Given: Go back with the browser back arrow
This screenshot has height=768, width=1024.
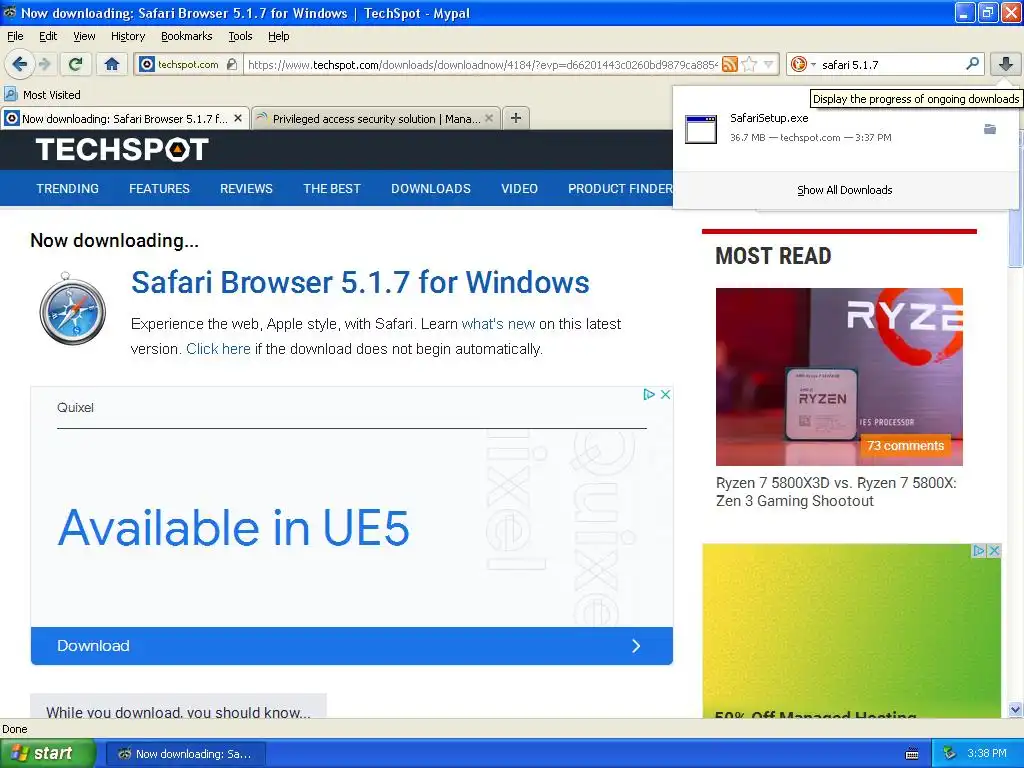Looking at the screenshot, I should pos(20,64).
